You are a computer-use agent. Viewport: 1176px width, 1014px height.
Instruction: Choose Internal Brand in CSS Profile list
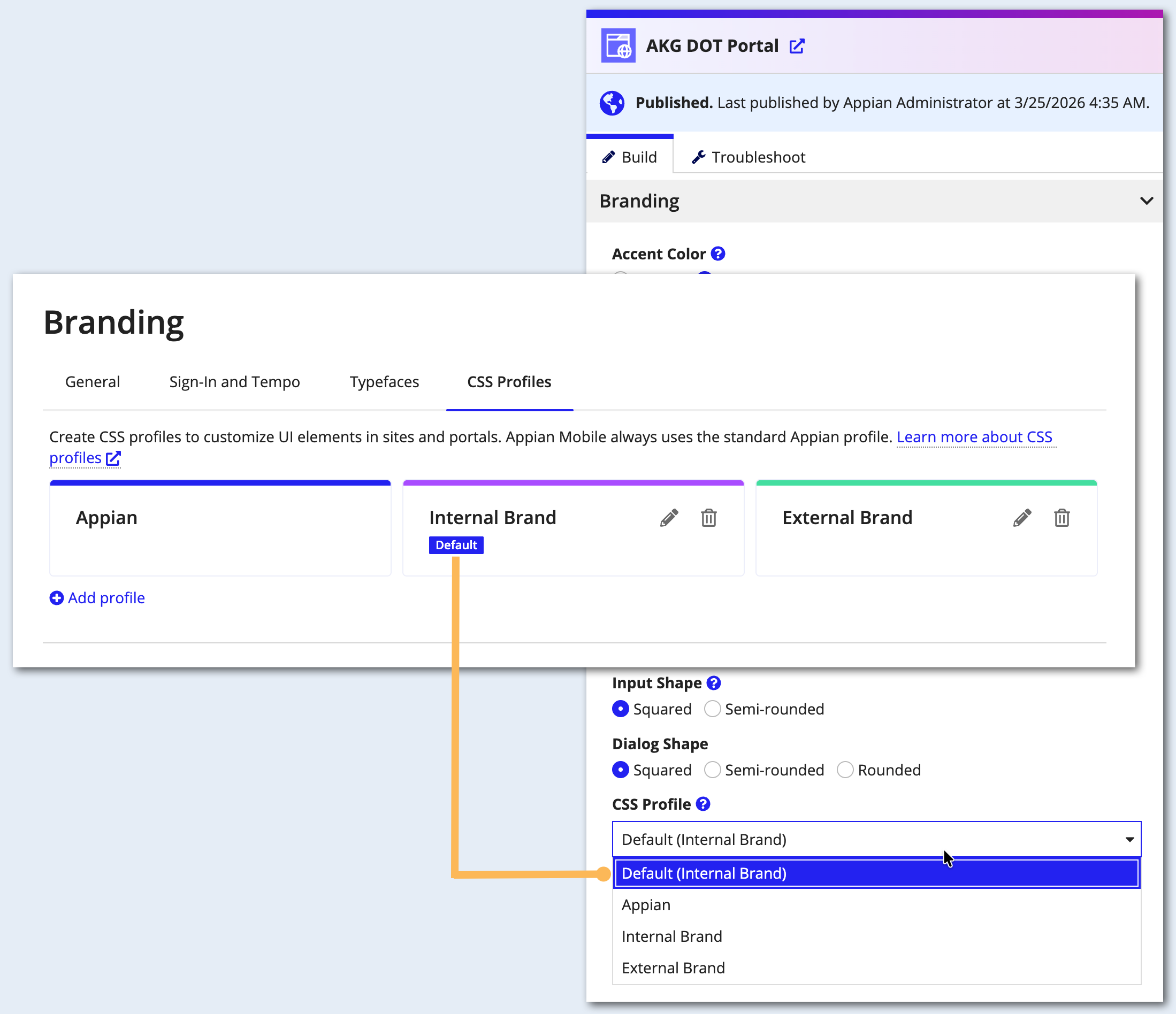coord(876,936)
